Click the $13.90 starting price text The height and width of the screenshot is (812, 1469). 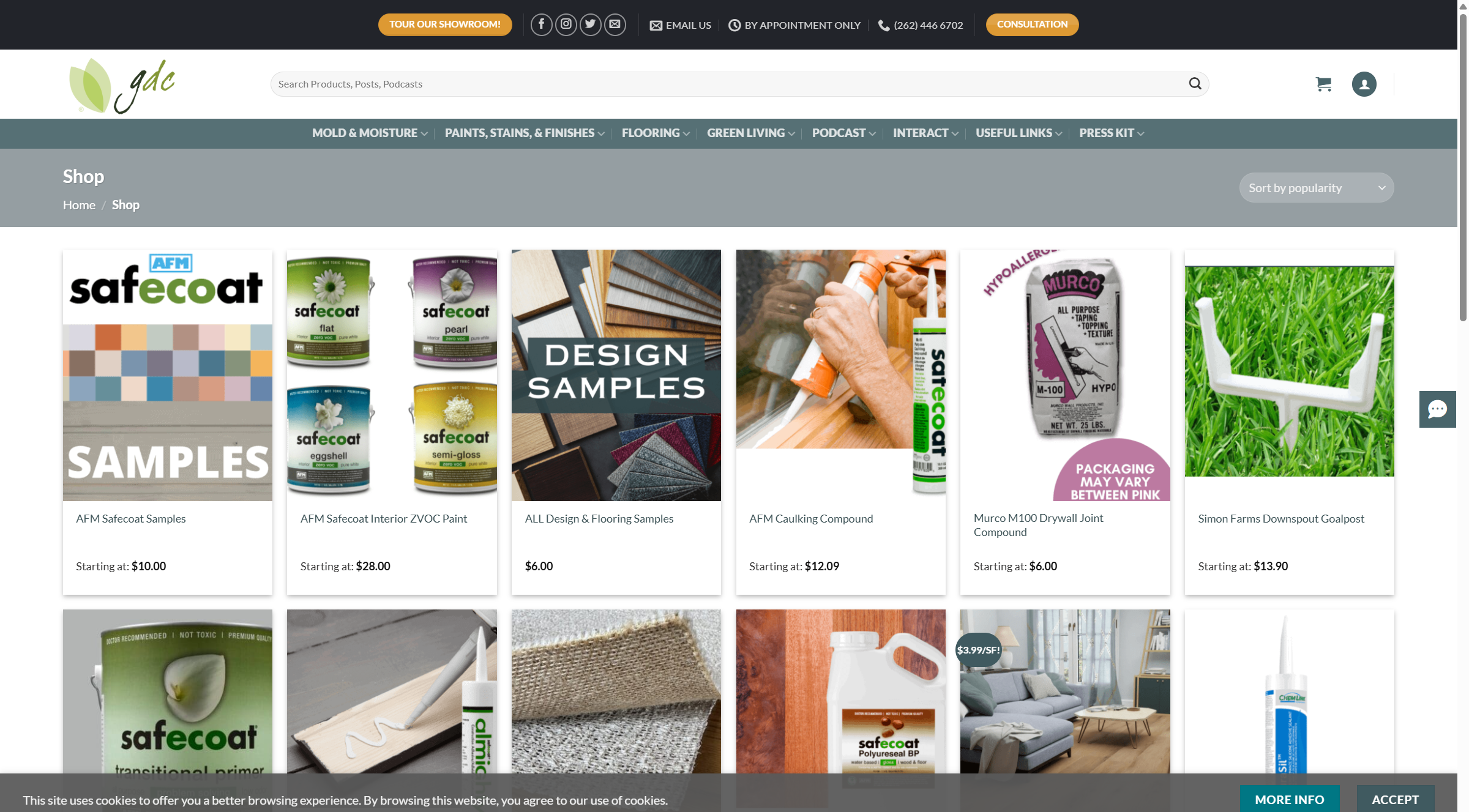(x=1271, y=566)
